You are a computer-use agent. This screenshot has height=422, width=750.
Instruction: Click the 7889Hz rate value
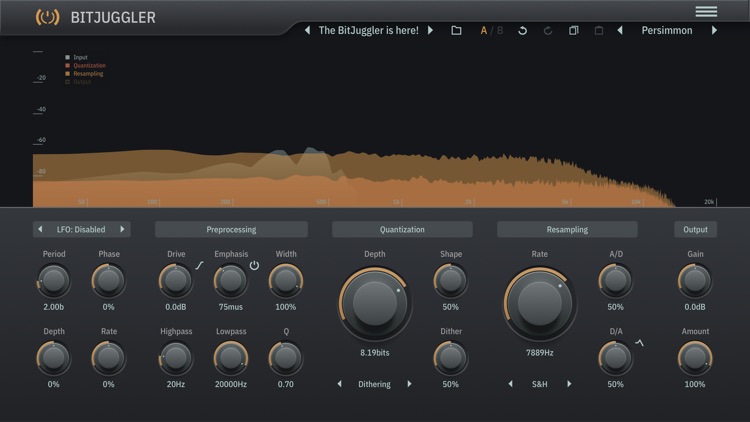540,353
